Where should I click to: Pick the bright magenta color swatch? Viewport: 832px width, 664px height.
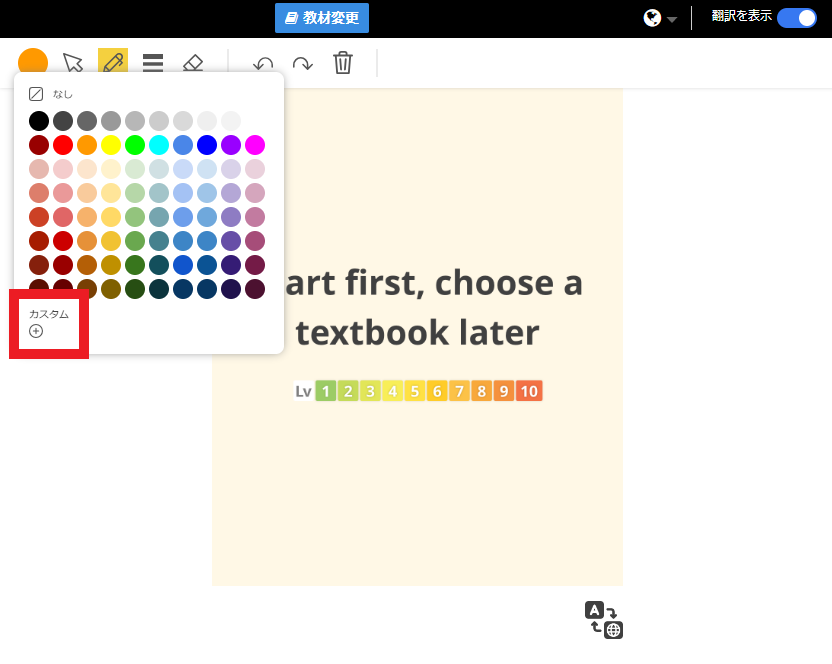point(255,145)
